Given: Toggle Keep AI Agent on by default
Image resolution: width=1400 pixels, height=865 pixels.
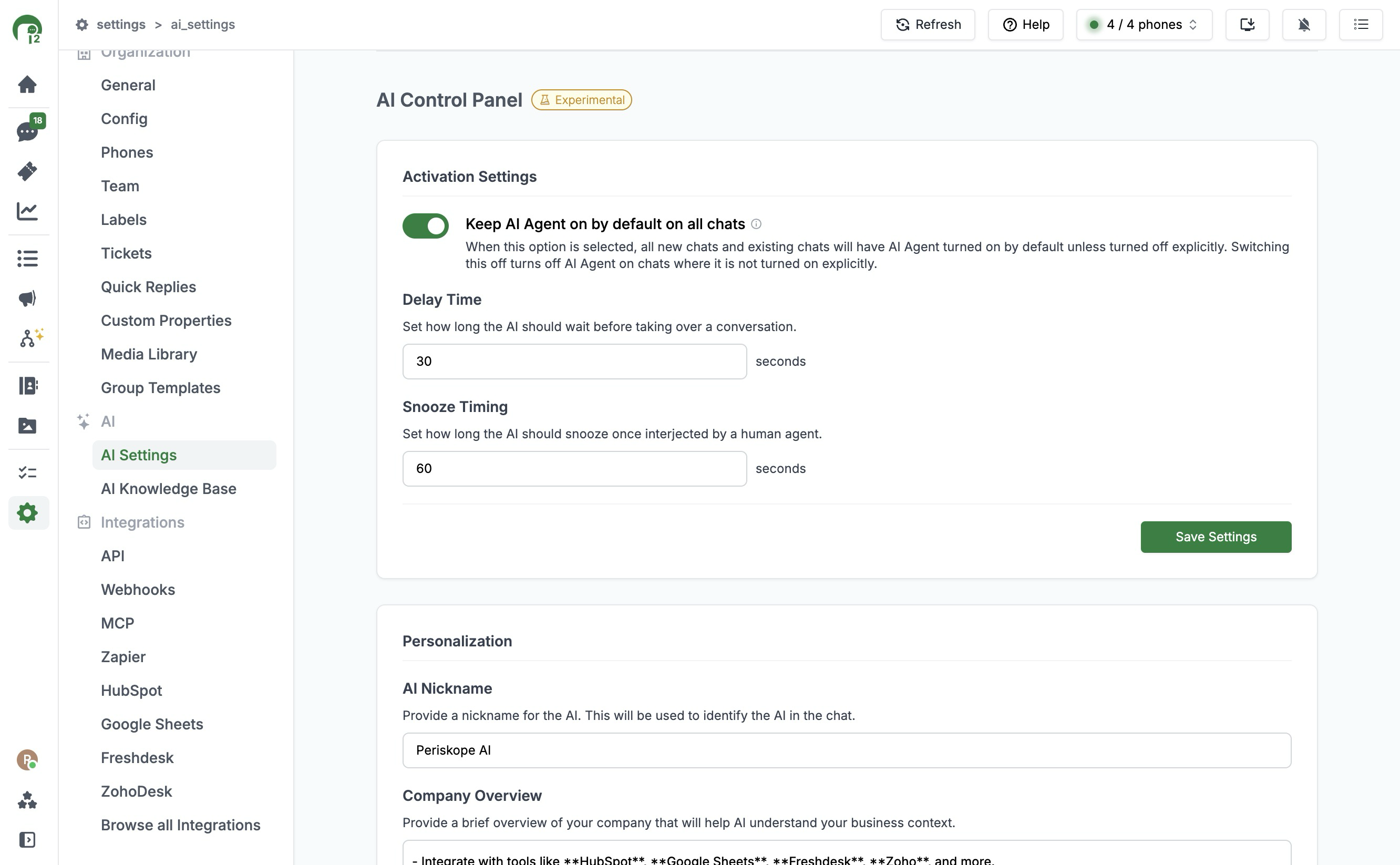Looking at the screenshot, I should point(425,226).
